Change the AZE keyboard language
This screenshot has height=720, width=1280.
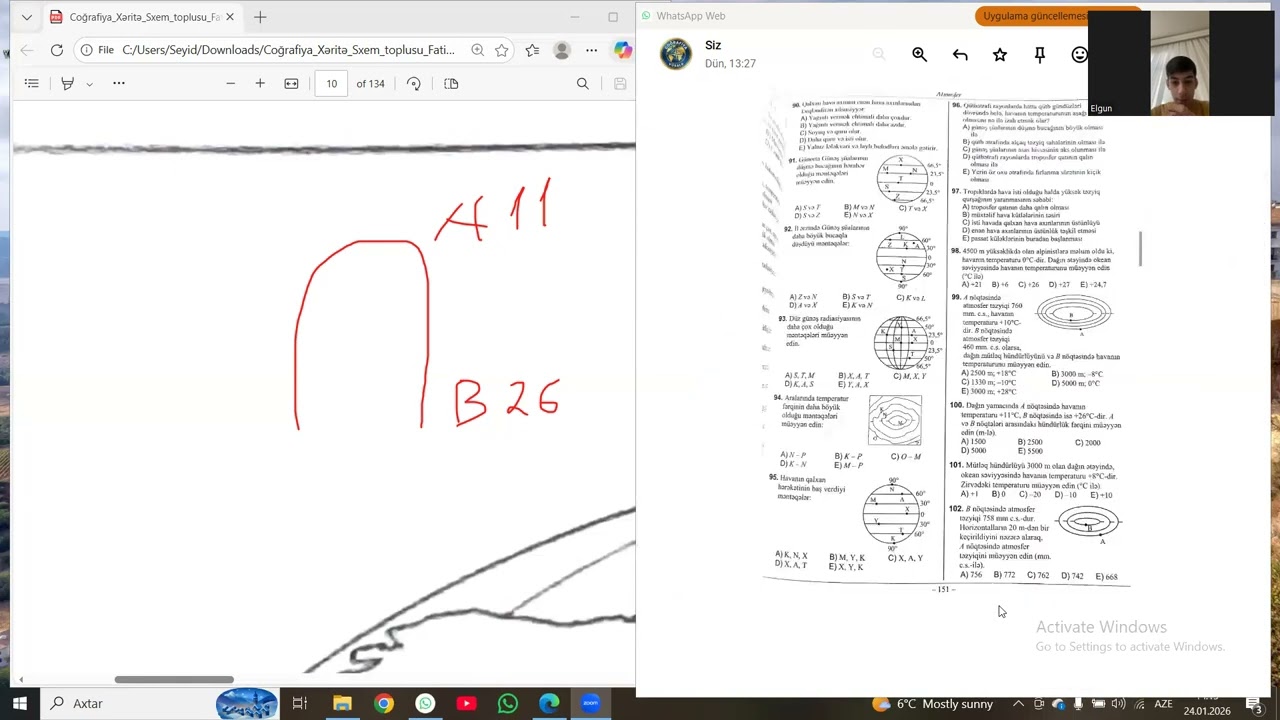pyautogui.click(x=1163, y=704)
